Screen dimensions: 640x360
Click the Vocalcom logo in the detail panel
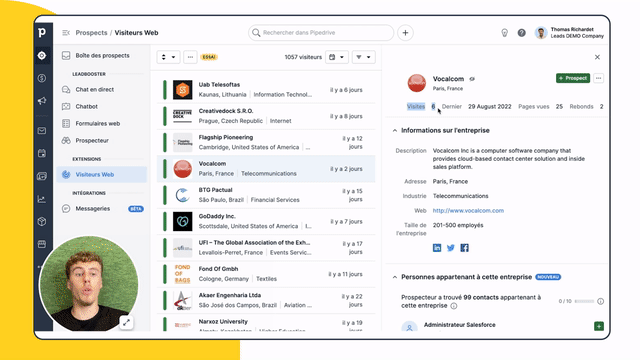click(417, 83)
